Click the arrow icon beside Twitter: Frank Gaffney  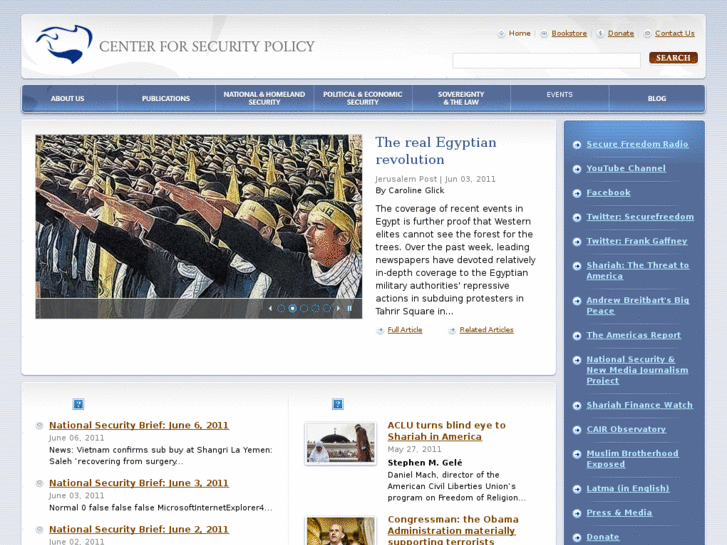(577, 242)
